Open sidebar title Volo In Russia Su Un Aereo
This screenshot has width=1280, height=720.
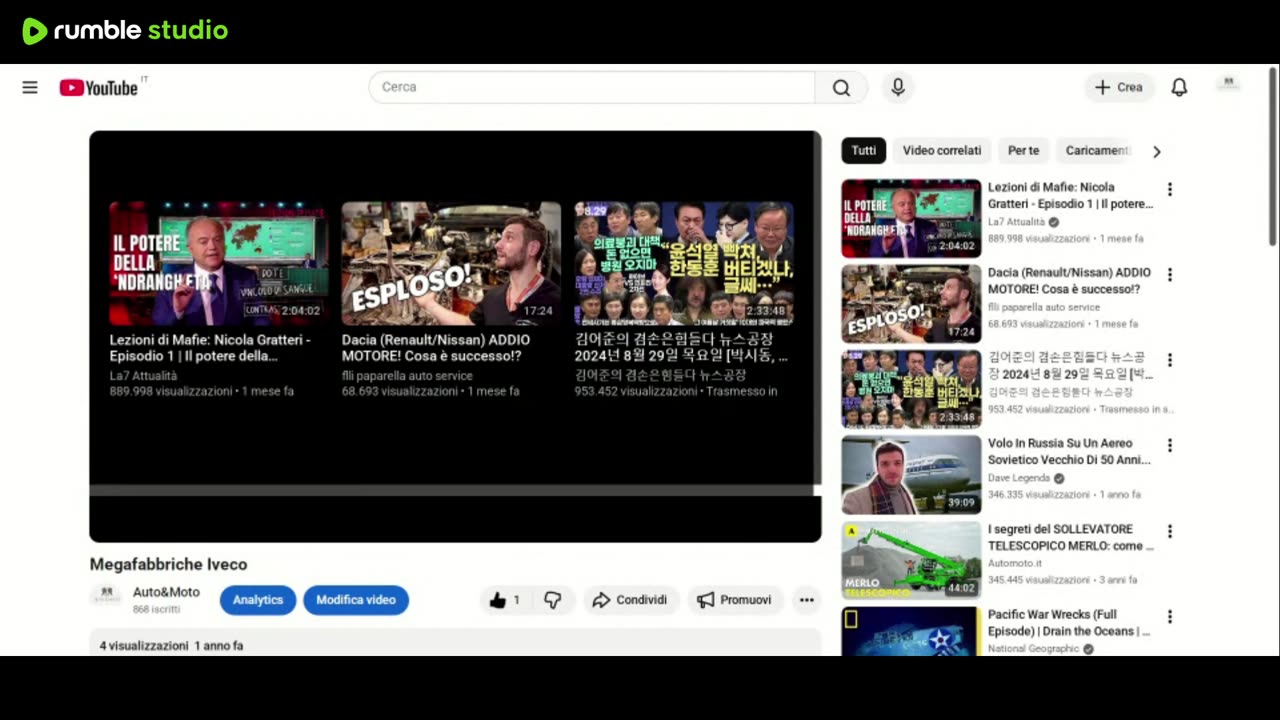tap(1069, 452)
